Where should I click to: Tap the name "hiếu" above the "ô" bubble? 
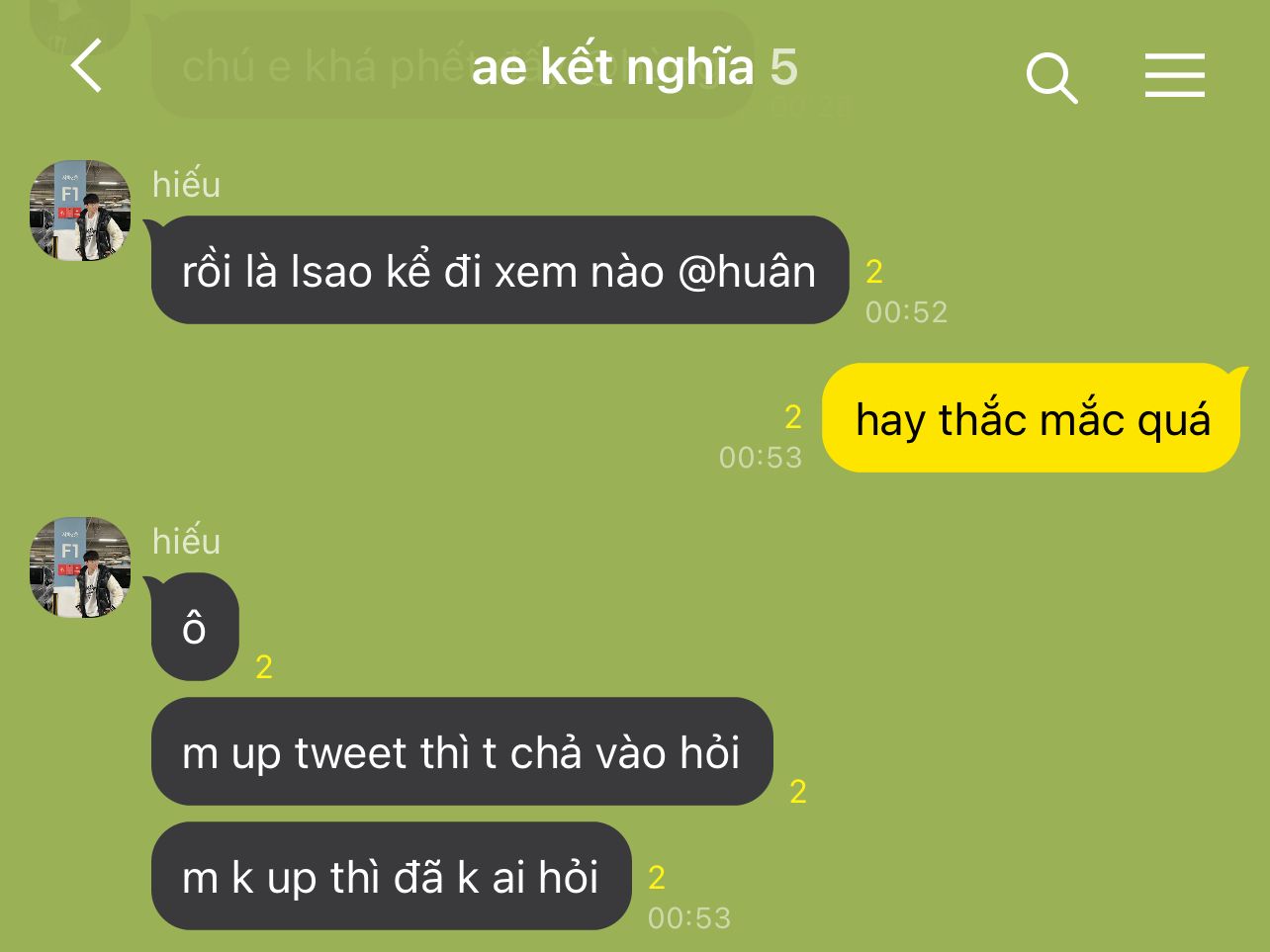pos(186,541)
